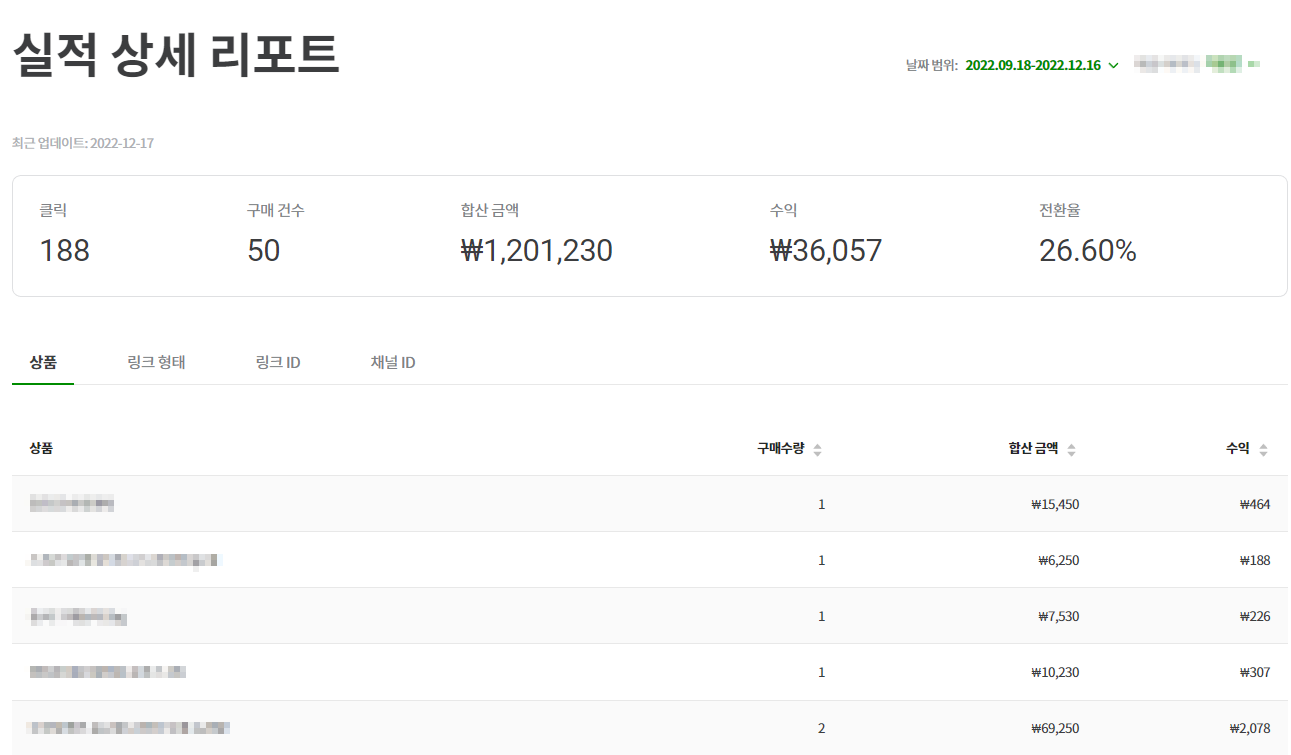
Task: Click the green account avatar icon top right
Action: point(1221,65)
